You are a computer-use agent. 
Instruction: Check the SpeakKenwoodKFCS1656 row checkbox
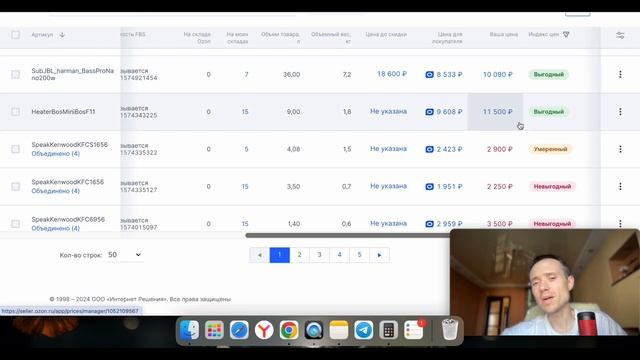16,149
